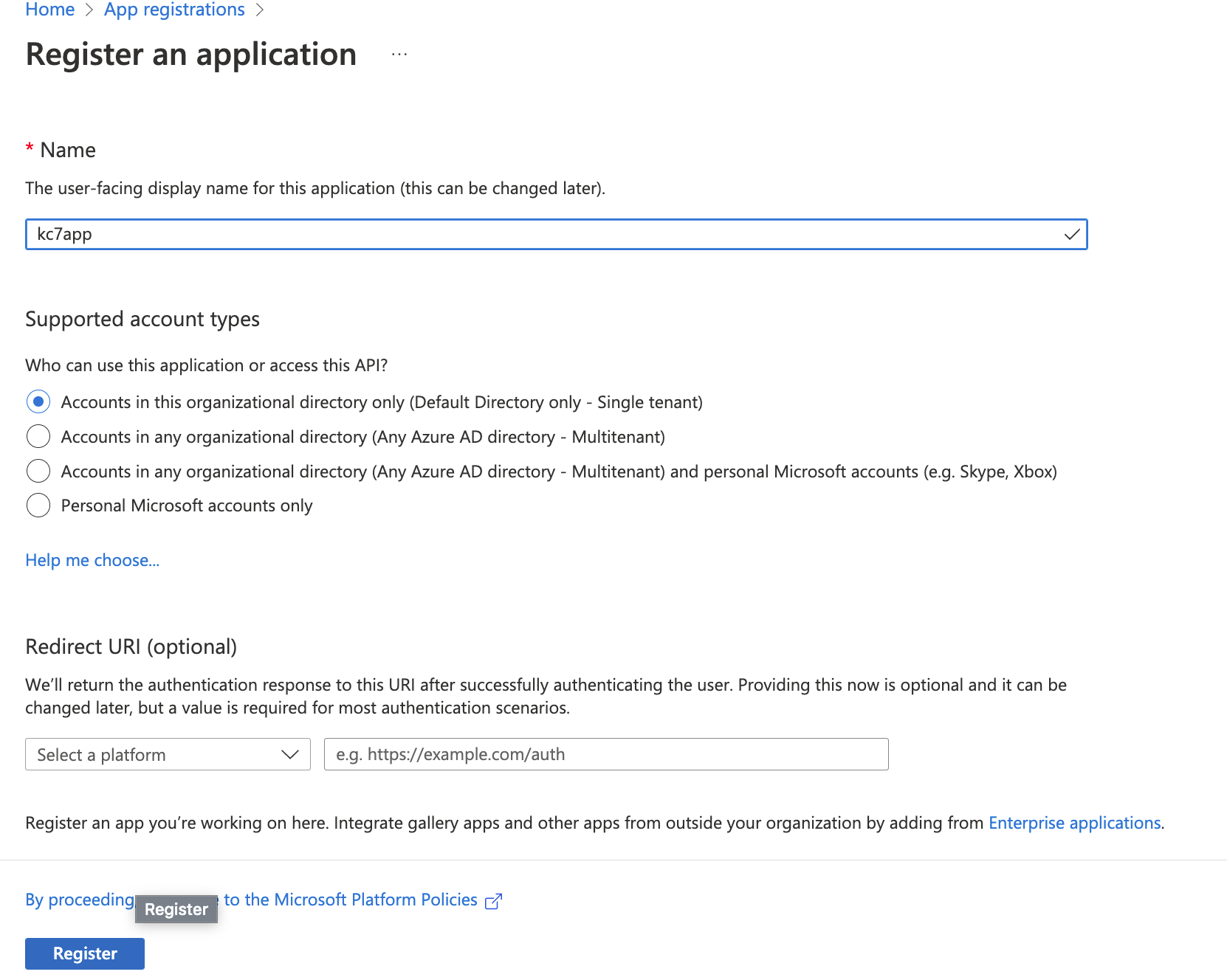Viewport: 1227px width, 980px height.
Task: Click the Name field label
Action: (68, 150)
